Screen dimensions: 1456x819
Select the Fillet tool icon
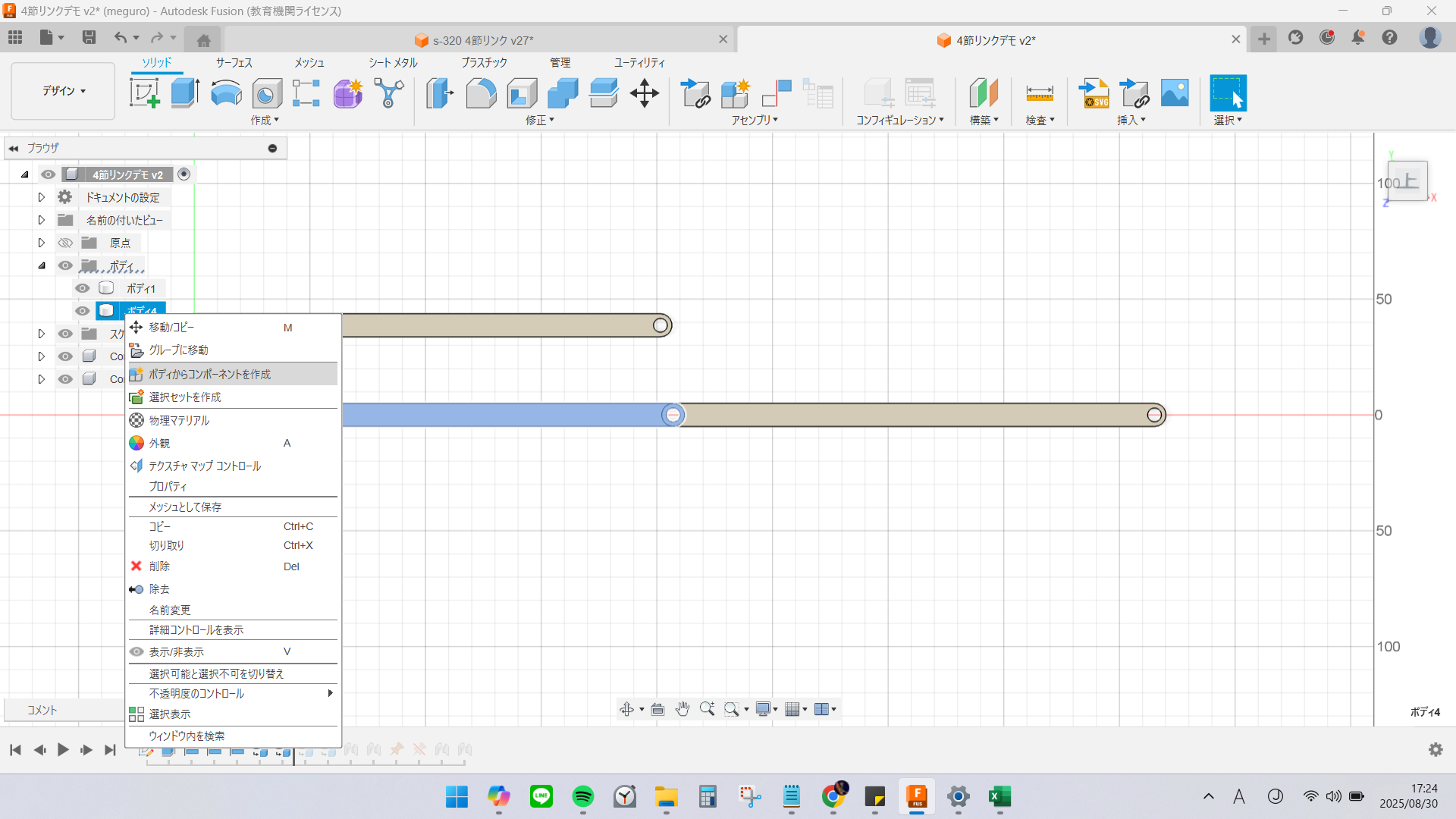481,93
